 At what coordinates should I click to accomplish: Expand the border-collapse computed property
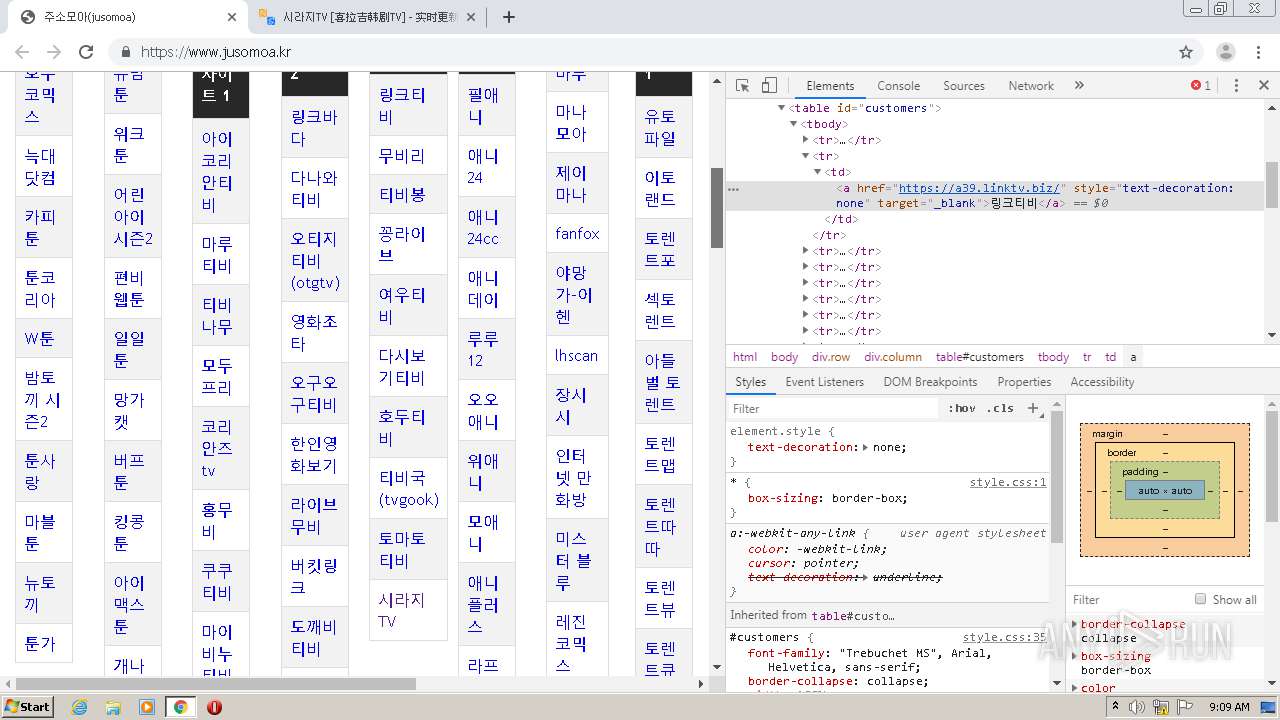point(1075,624)
